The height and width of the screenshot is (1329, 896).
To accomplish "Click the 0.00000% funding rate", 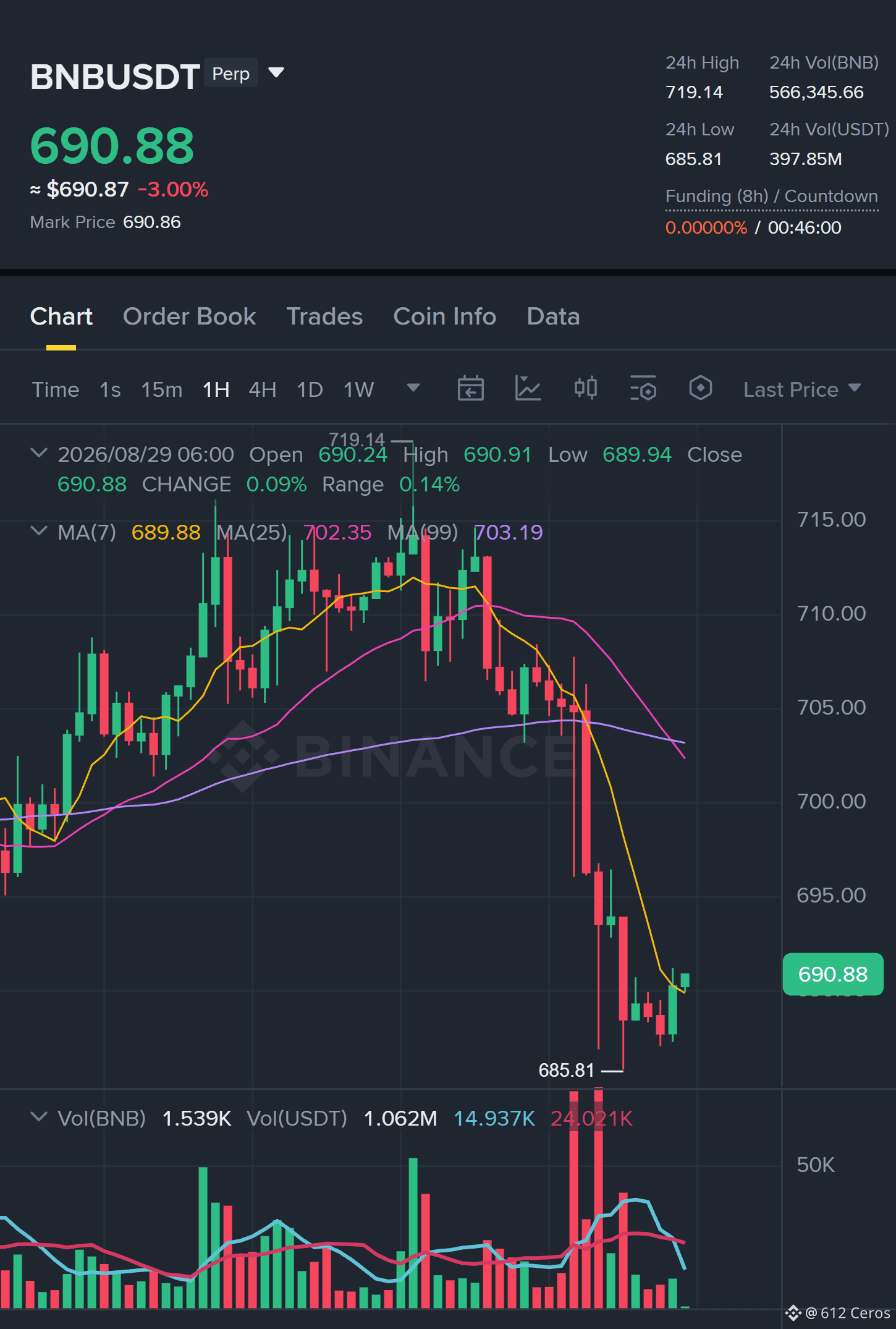I will tap(706, 227).
